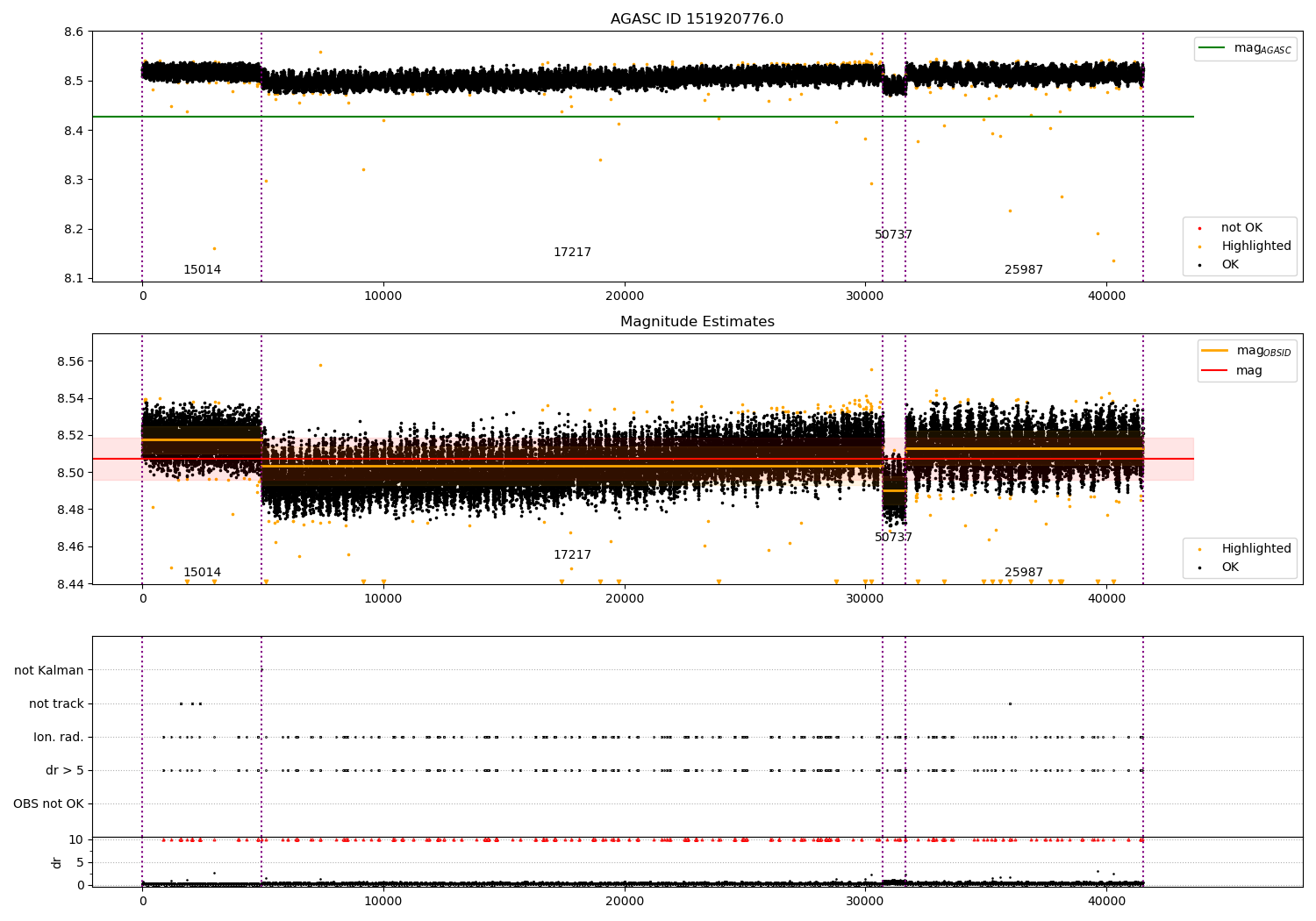Click the 'not Kalman' axis label
Screen dimensions: 1316x921
tap(49, 671)
